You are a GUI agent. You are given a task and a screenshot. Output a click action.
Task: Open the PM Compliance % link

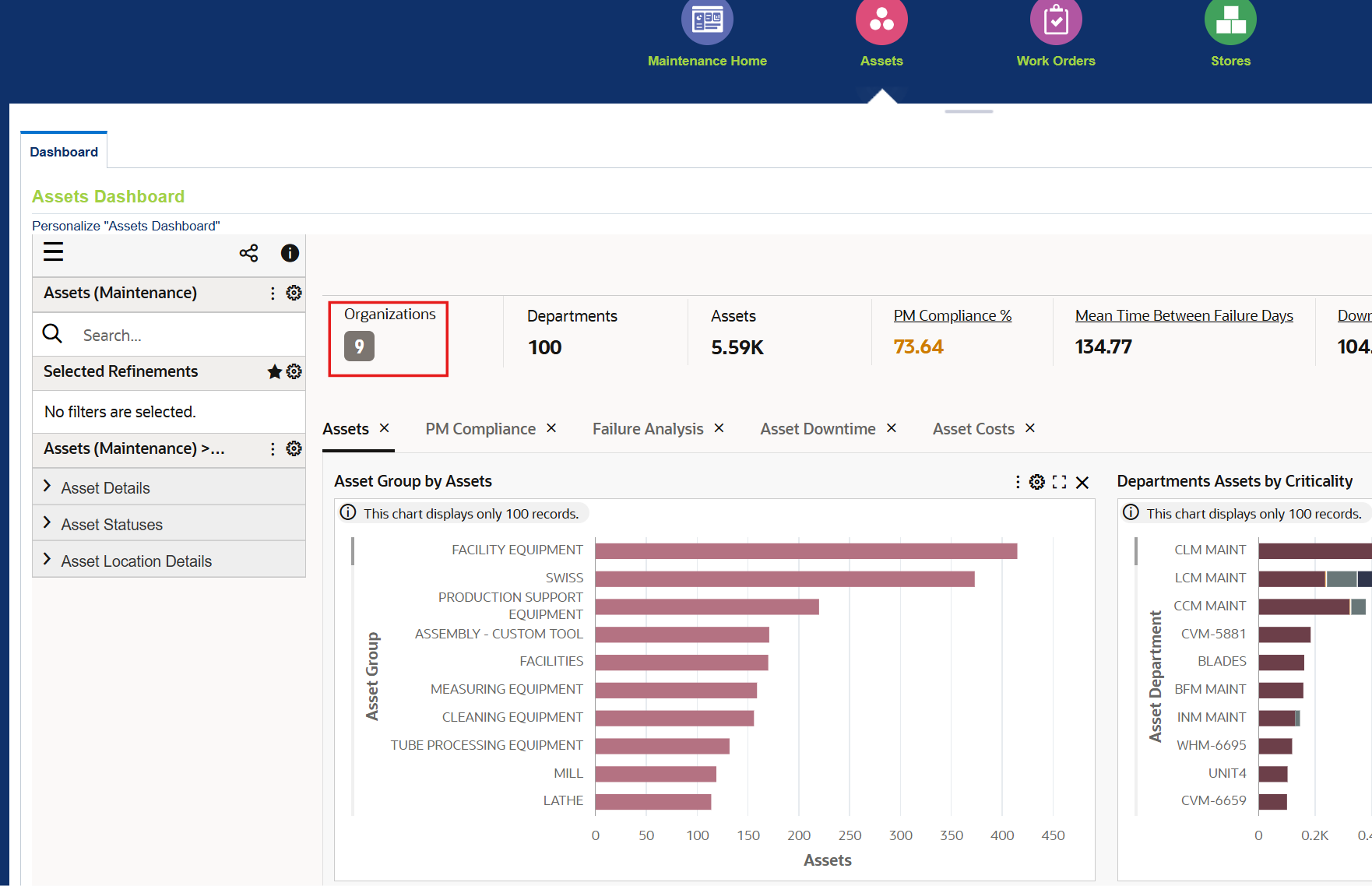tap(952, 315)
